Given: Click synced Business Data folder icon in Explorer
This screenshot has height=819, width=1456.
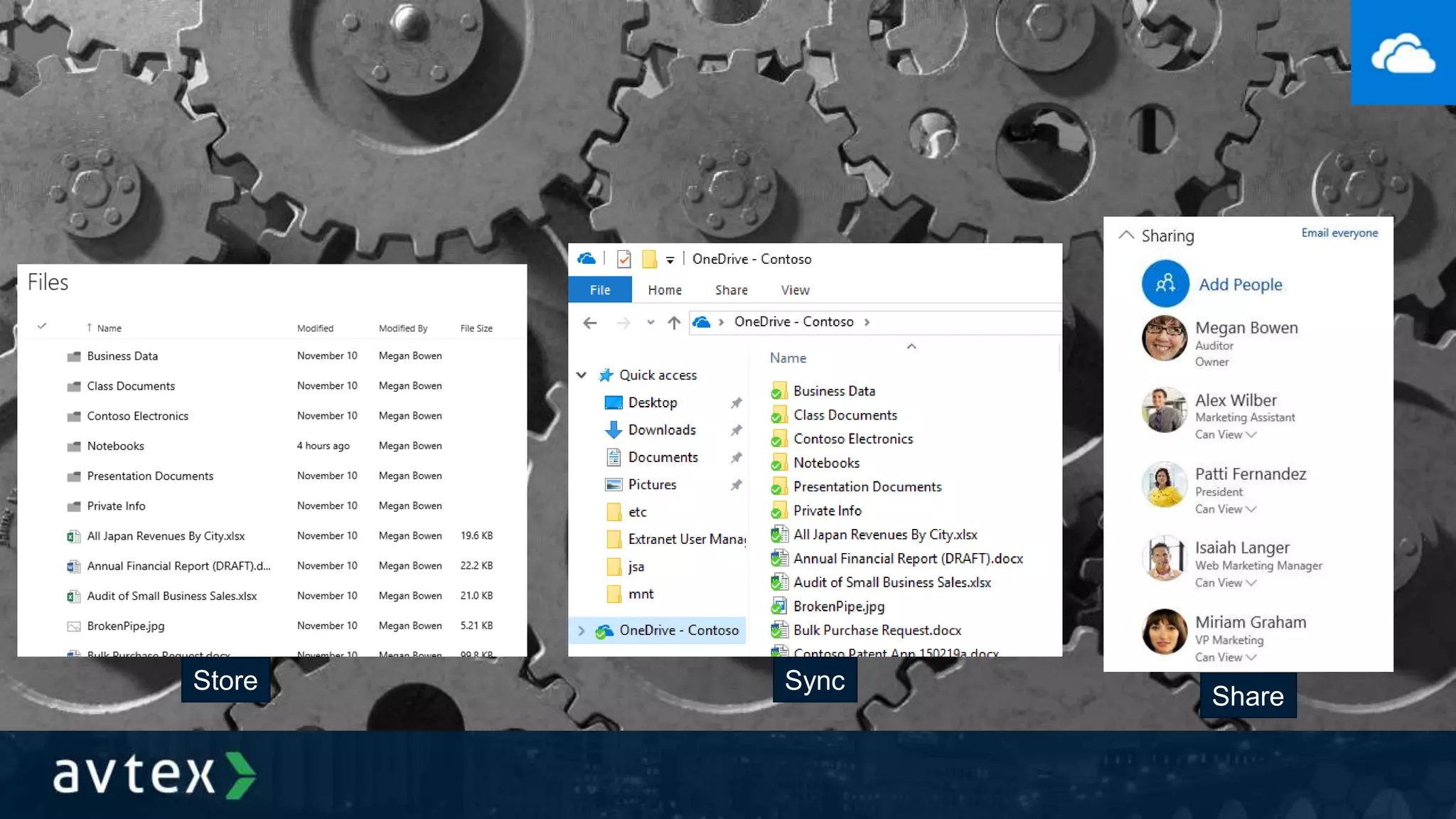Looking at the screenshot, I should click(779, 391).
